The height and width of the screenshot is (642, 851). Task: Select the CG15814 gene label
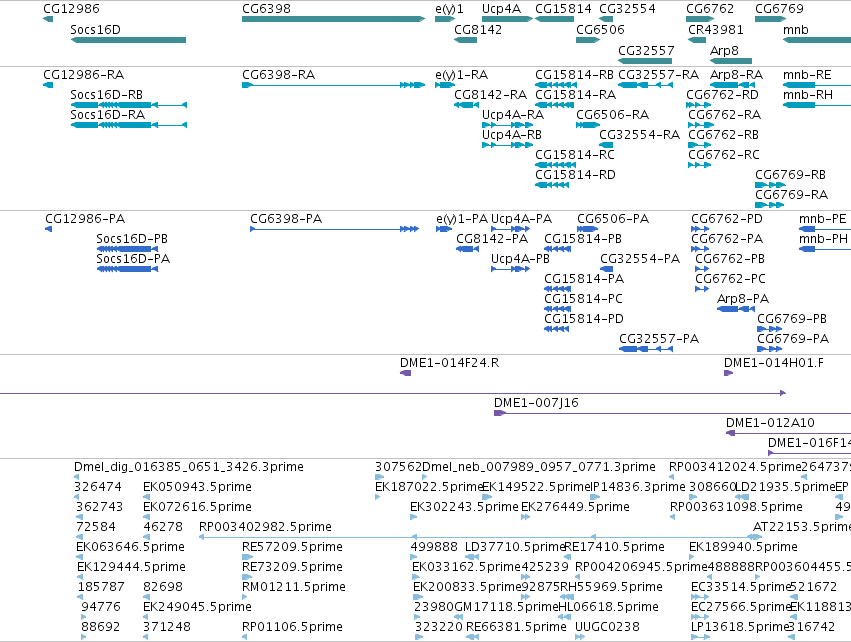click(x=563, y=9)
